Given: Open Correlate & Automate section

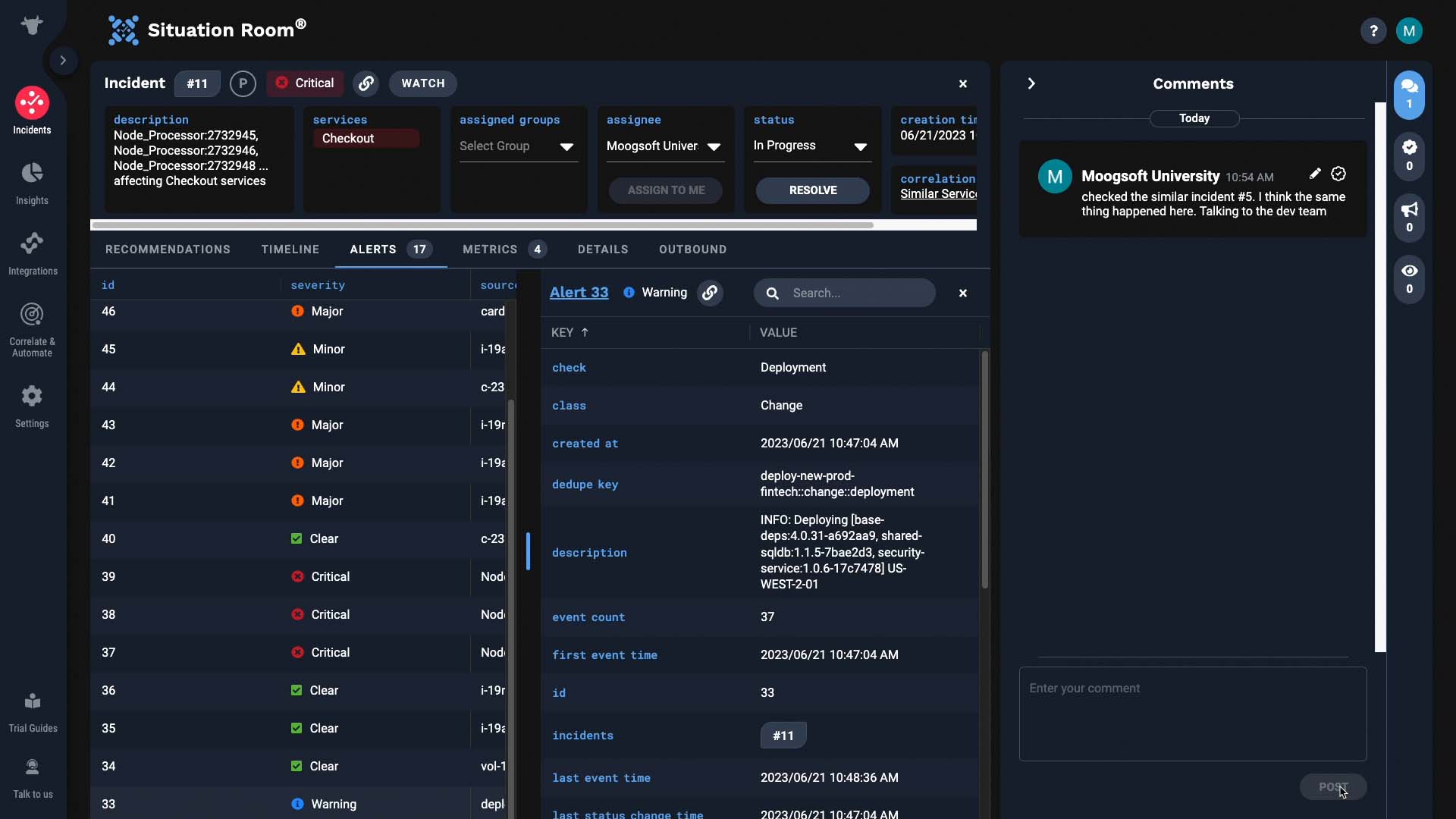Looking at the screenshot, I should [x=32, y=328].
